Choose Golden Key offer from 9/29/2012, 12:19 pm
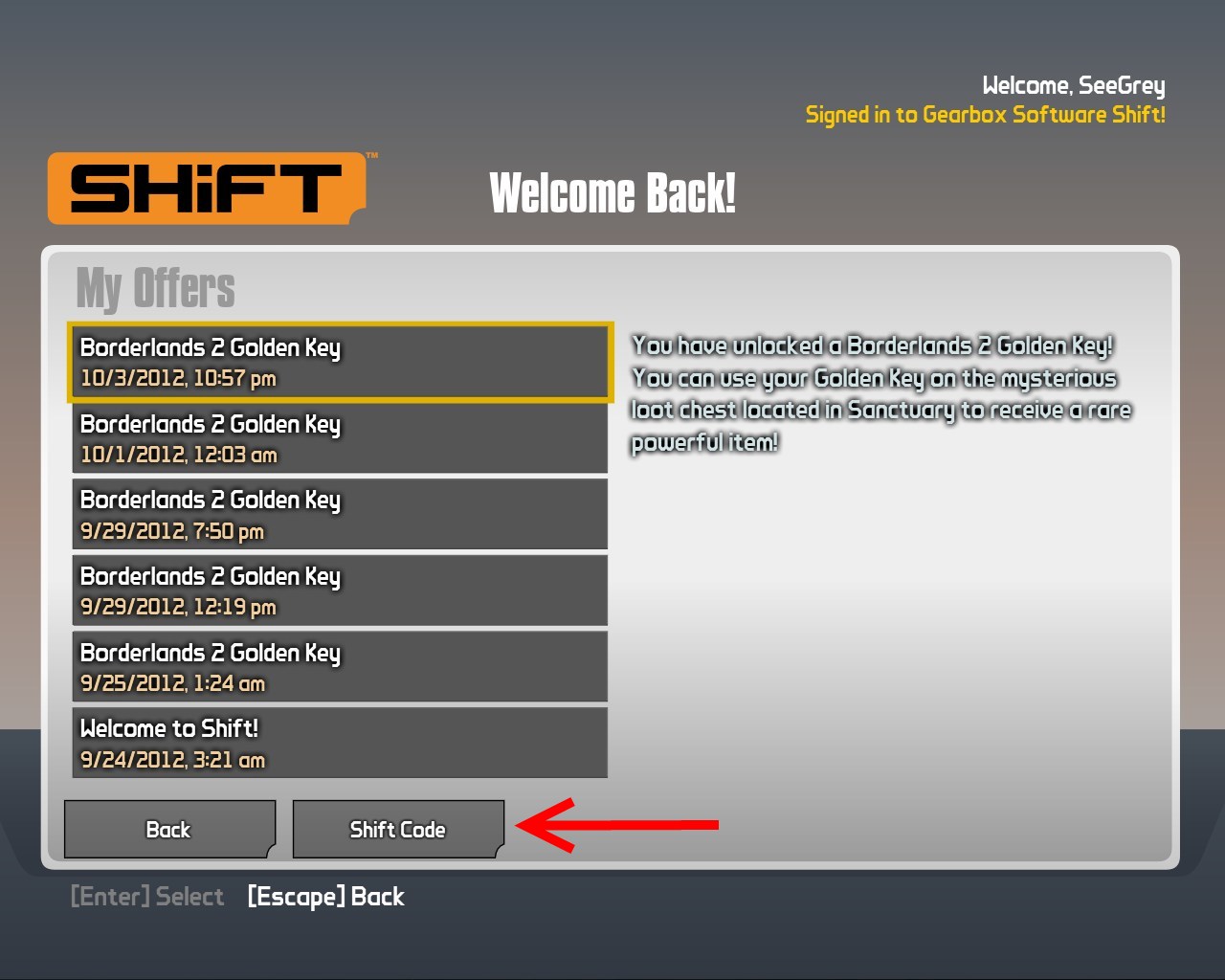1225x980 pixels. click(340, 591)
